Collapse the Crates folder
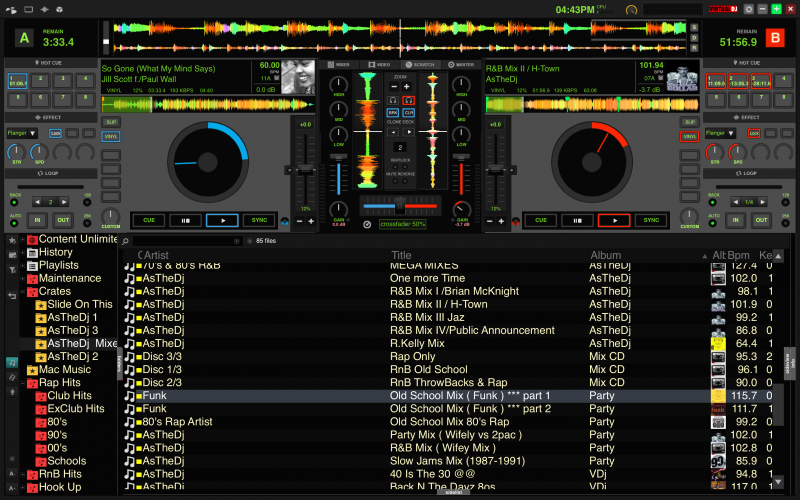Viewport: 800px width, 500px height. (22, 292)
